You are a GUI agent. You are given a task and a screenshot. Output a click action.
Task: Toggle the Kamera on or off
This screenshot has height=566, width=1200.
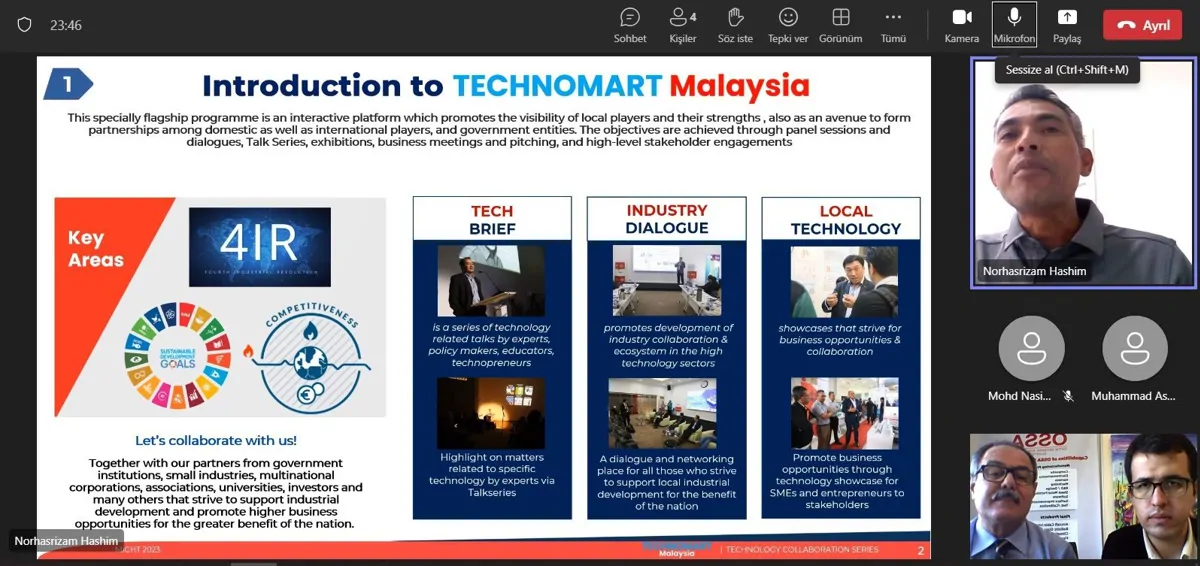[x=962, y=26]
